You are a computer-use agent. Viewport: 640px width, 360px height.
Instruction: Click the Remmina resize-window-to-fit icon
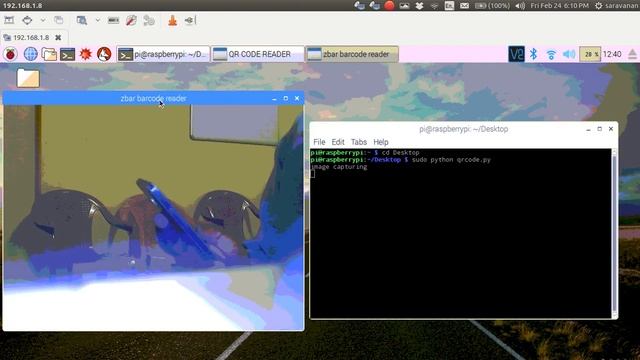coord(9,20)
